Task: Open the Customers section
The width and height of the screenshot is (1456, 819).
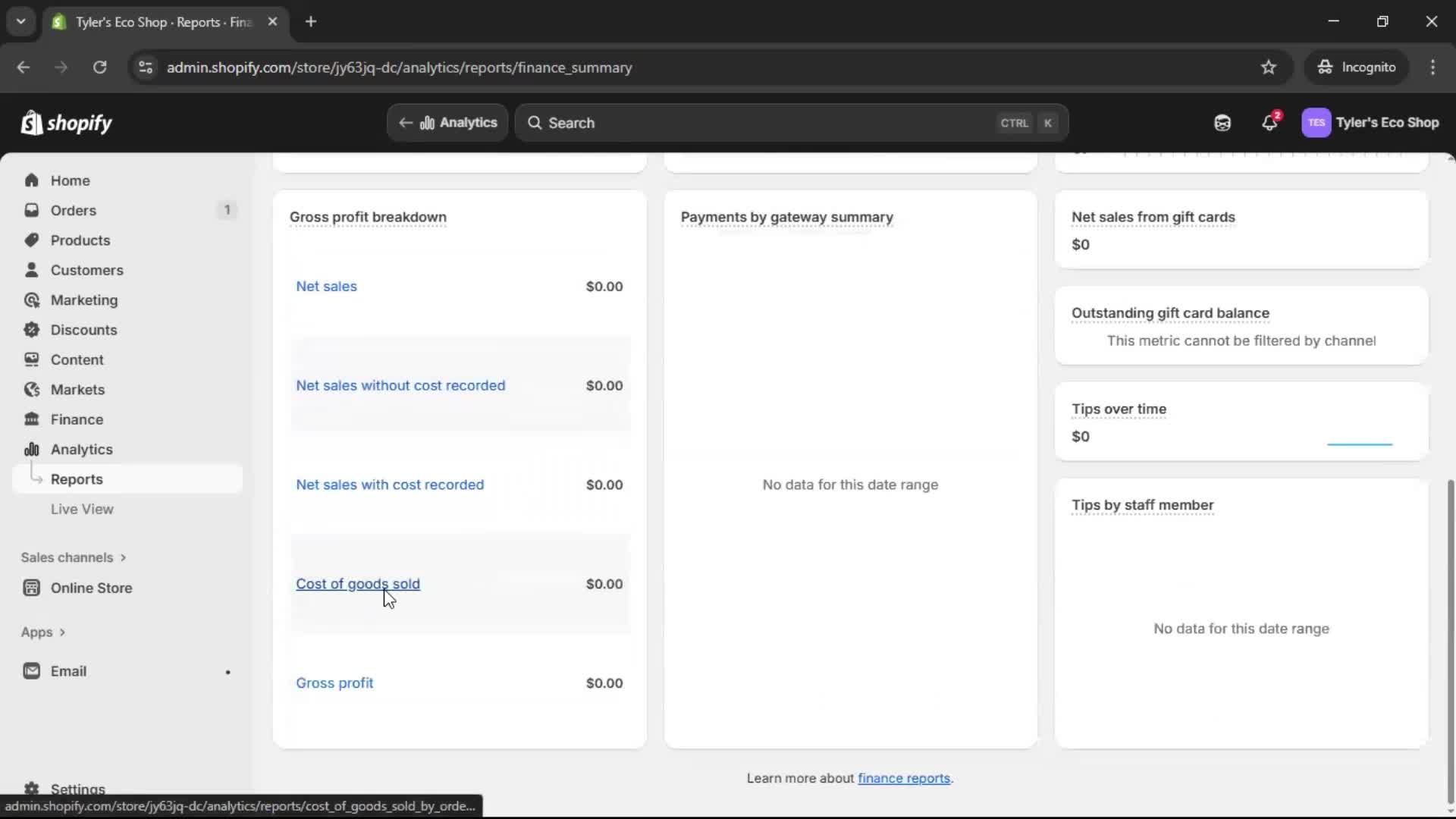Action: point(88,270)
